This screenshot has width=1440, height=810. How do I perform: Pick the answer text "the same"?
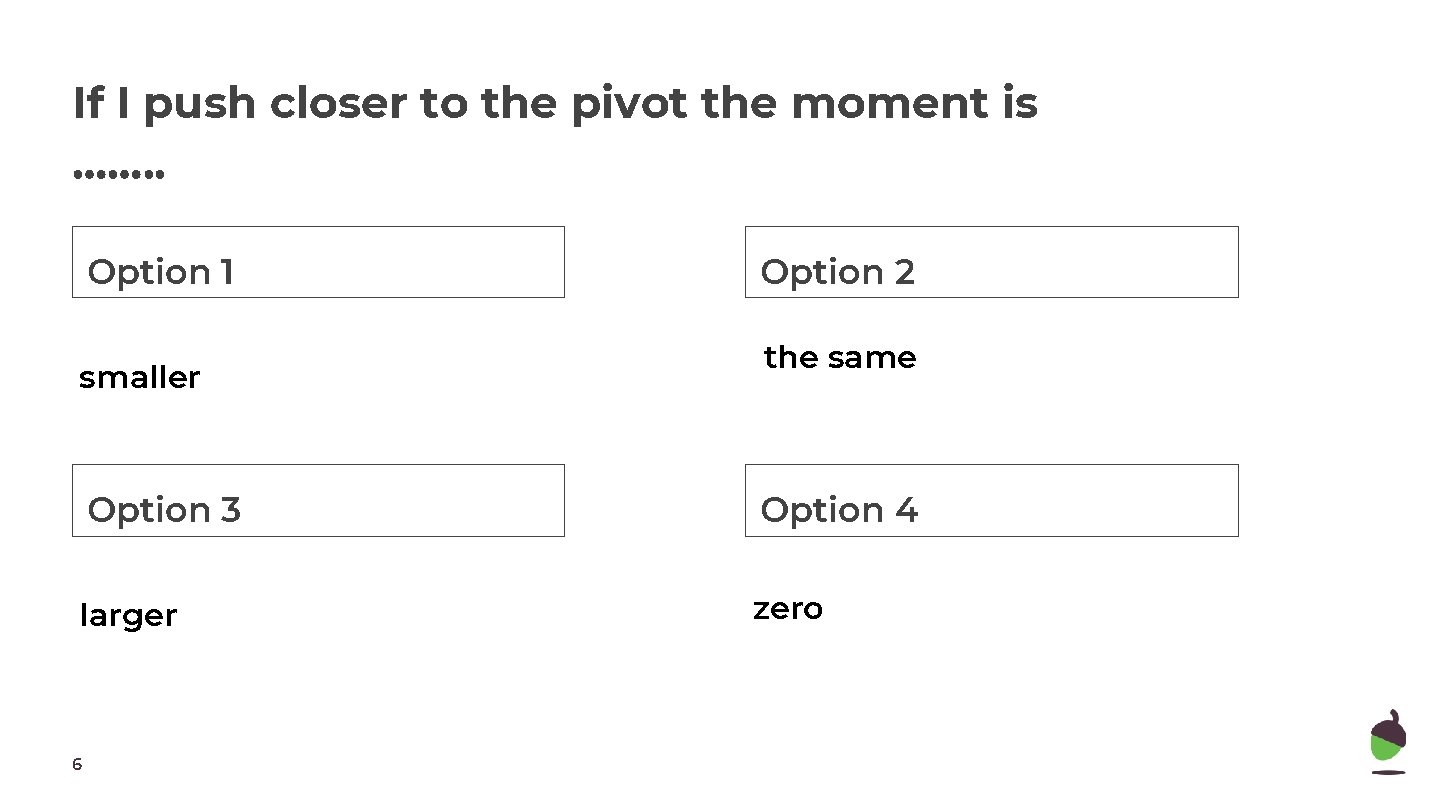pyautogui.click(x=839, y=358)
